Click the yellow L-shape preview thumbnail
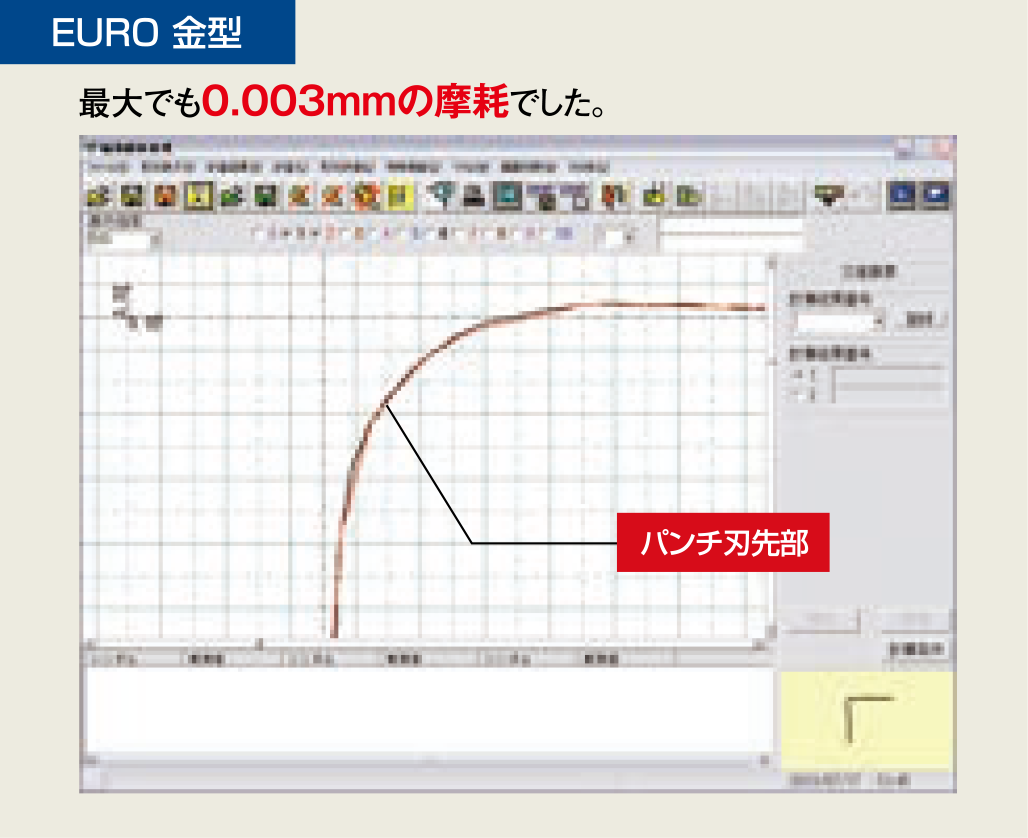Image resolution: width=1028 pixels, height=838 pixels. tap(866, 719)
